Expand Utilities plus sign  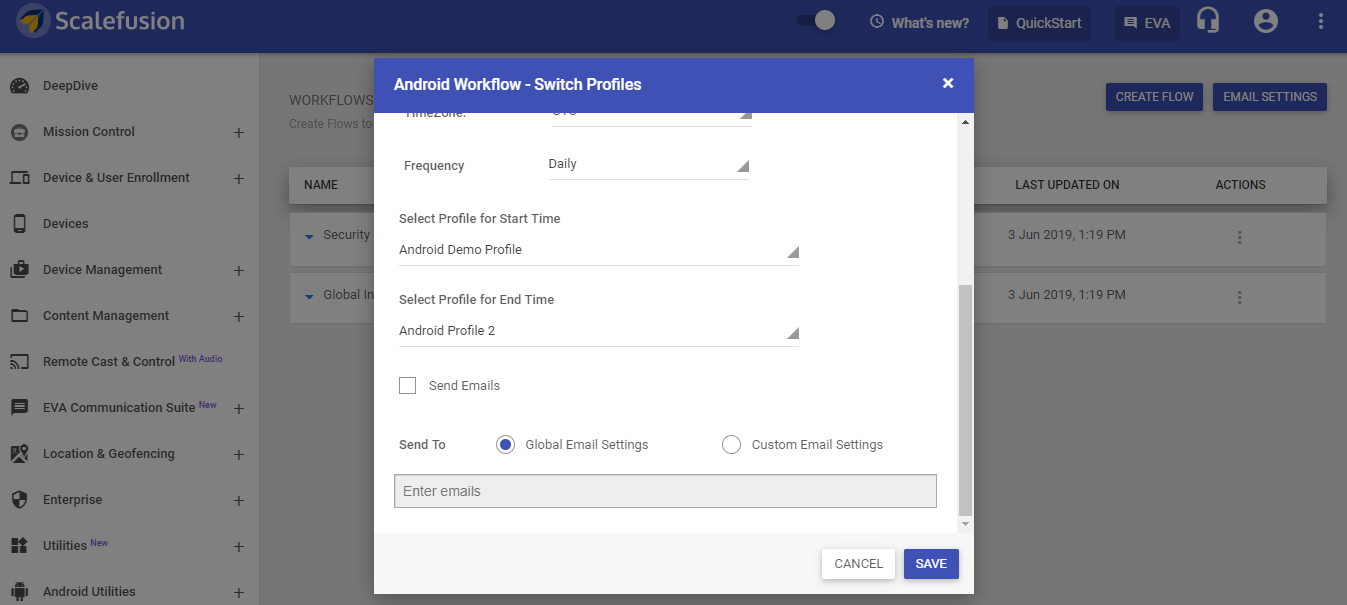coord(239,546)
